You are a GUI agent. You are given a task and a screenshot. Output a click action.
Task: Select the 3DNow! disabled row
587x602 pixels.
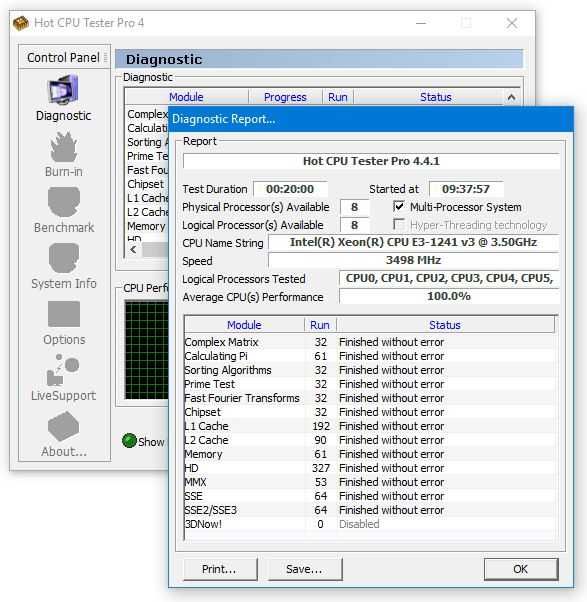click(x=370, y=524)
